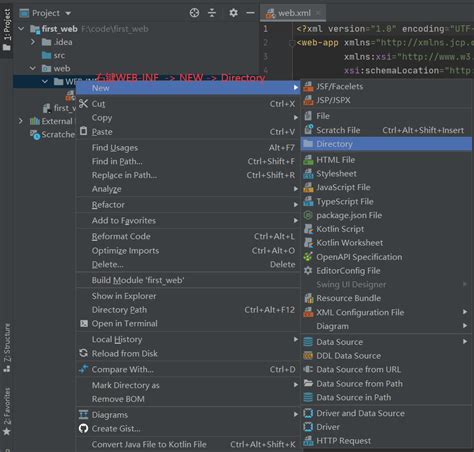This screenshot has height=452, width=474.
Task: Click the collapse all icon in Project toolbar
Action: 212,13
